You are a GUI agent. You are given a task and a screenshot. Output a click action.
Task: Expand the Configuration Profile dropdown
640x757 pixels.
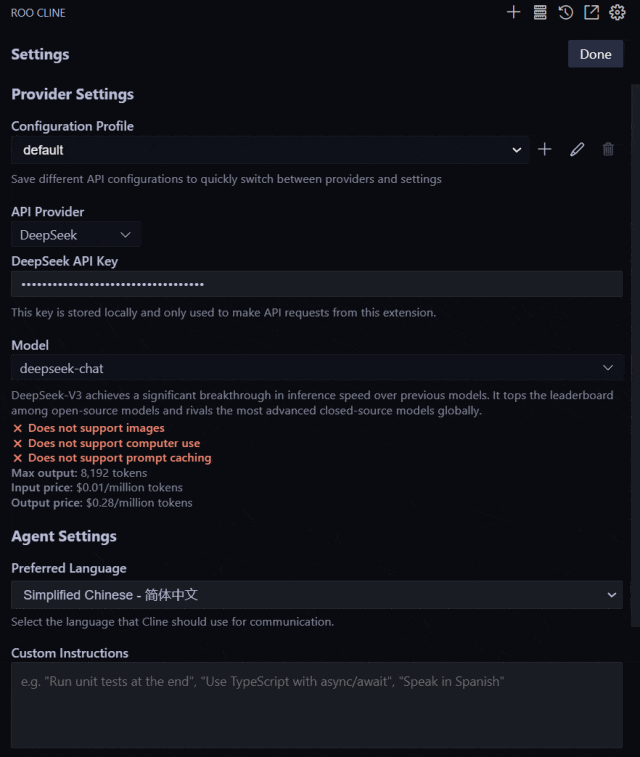coord(270,150)
